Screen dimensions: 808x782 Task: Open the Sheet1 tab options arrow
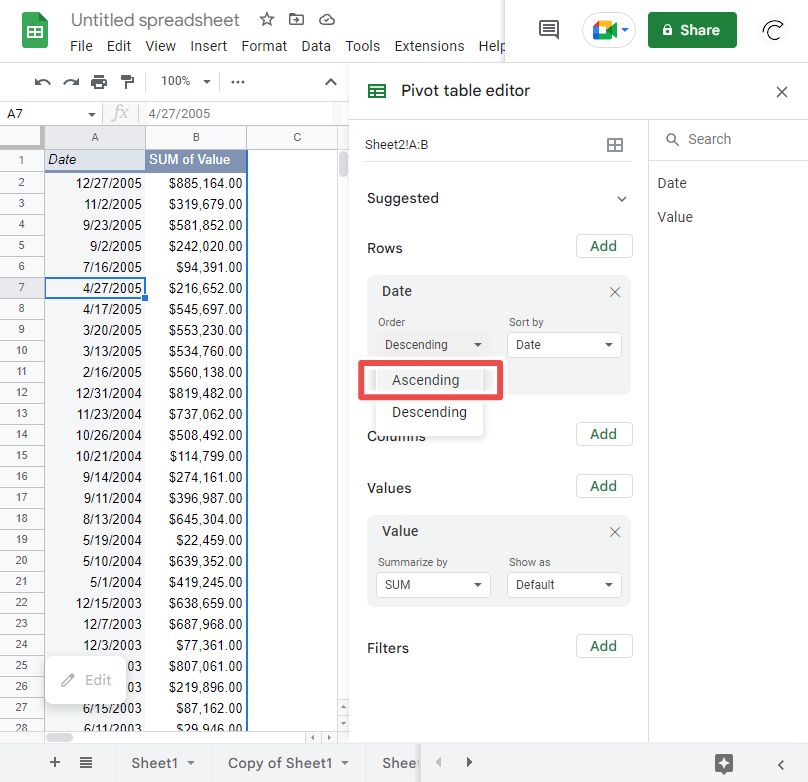point(191,763)
